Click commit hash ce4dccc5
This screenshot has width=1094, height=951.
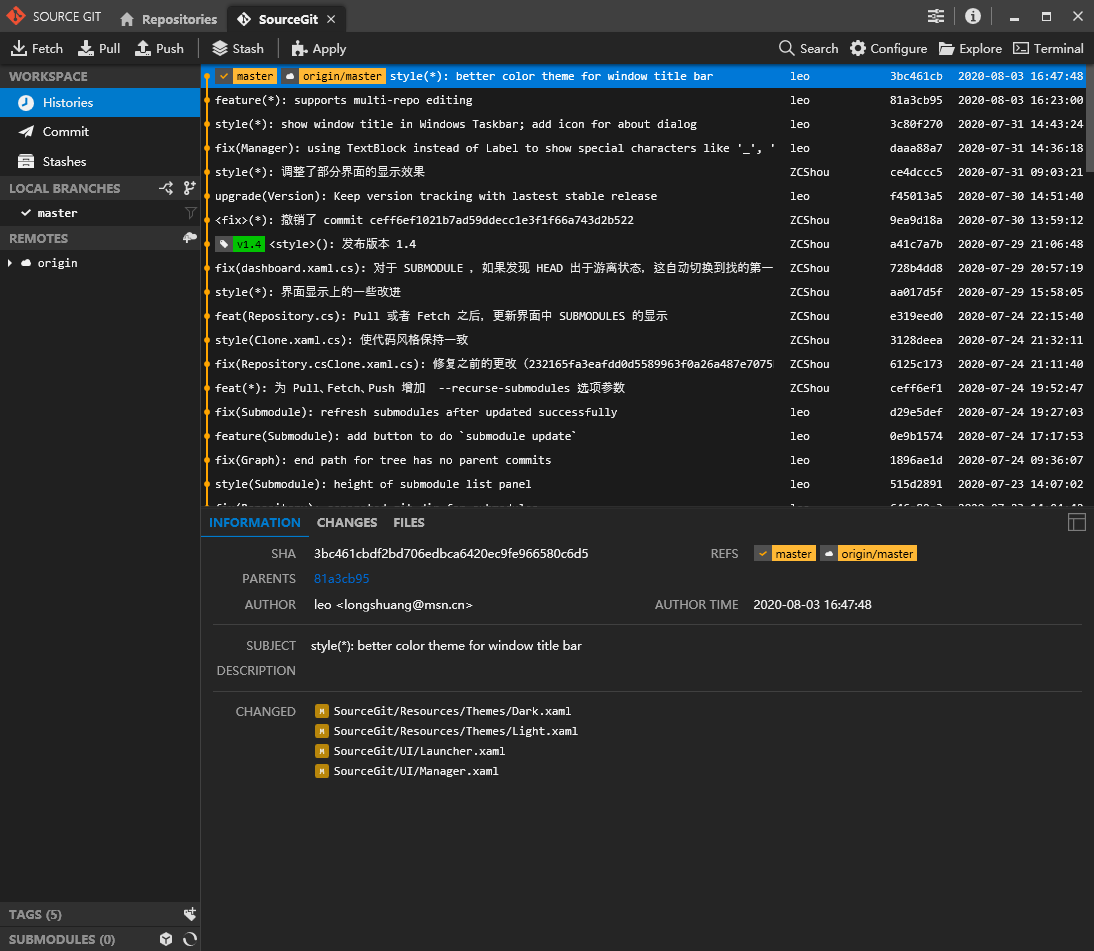coord(915,172)
